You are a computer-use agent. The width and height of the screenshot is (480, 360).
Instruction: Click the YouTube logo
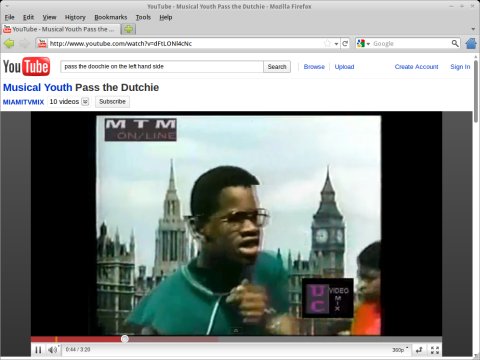click(x=27, y=66)
